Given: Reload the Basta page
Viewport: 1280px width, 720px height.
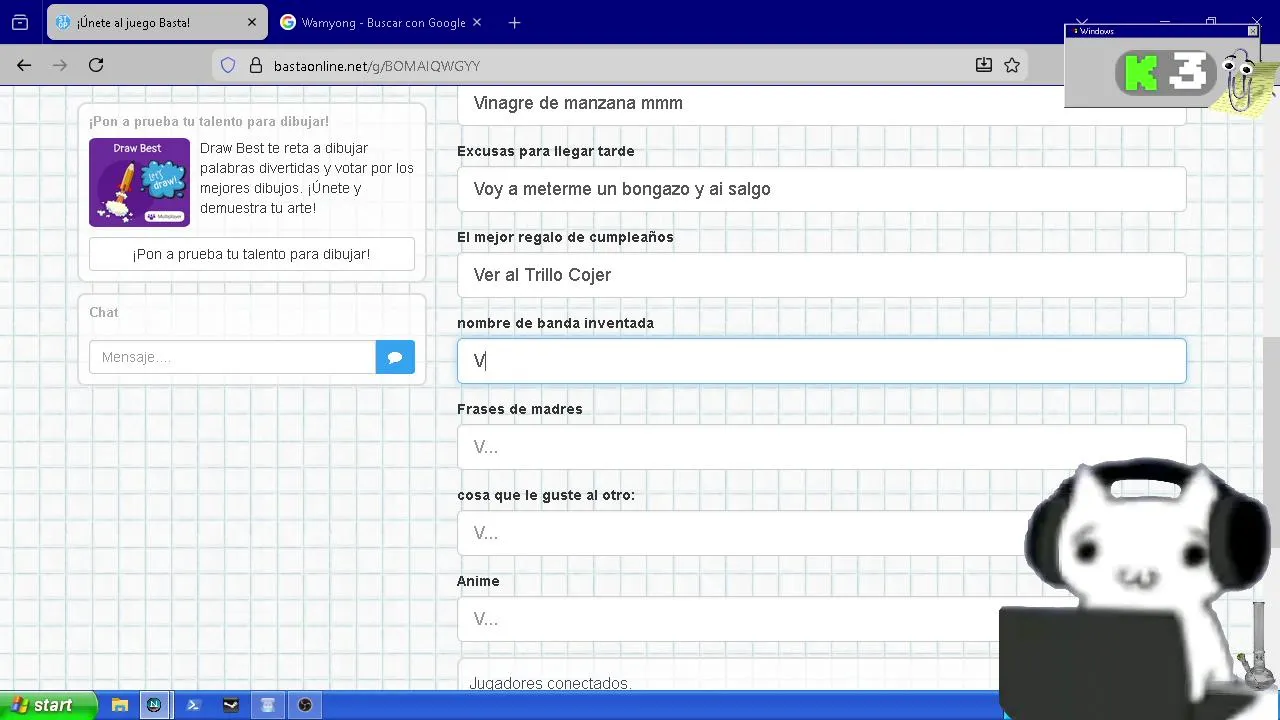Looking at the screenshot, I should pyautogui.click(x=96, y=65).
